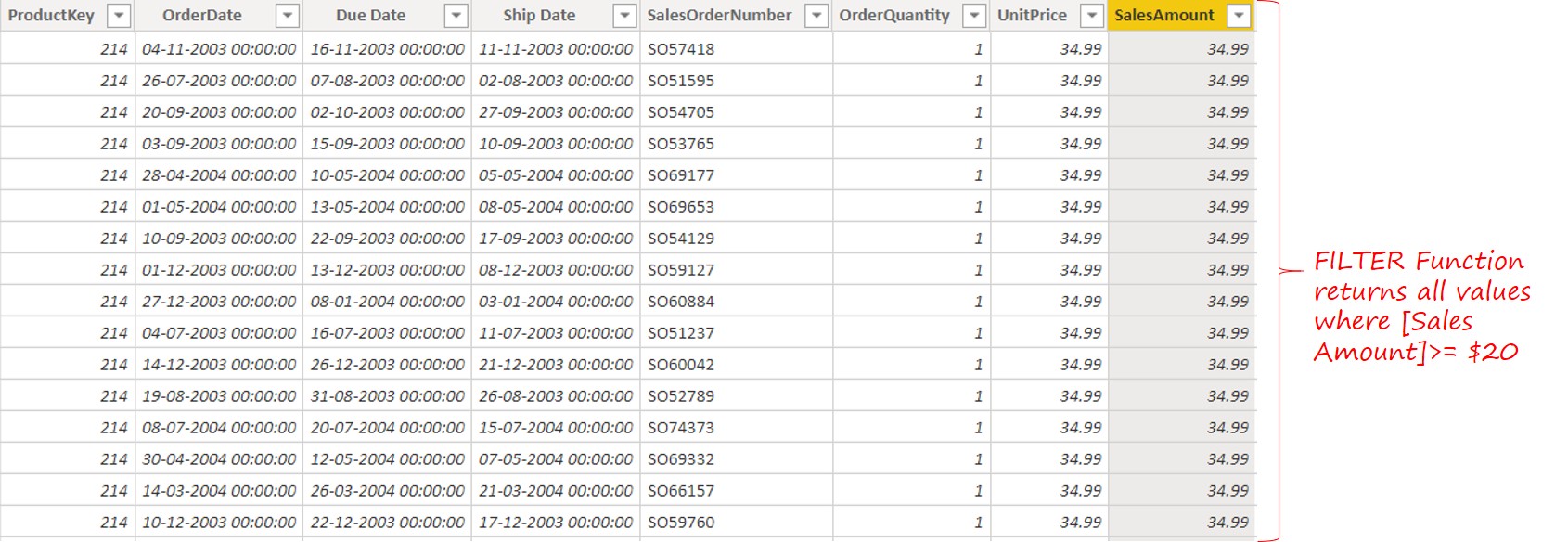The width and height of the screenshot is (1568, 542).
Task: Select the SalesOrderNumber column header
Action: tap(736, 16)
